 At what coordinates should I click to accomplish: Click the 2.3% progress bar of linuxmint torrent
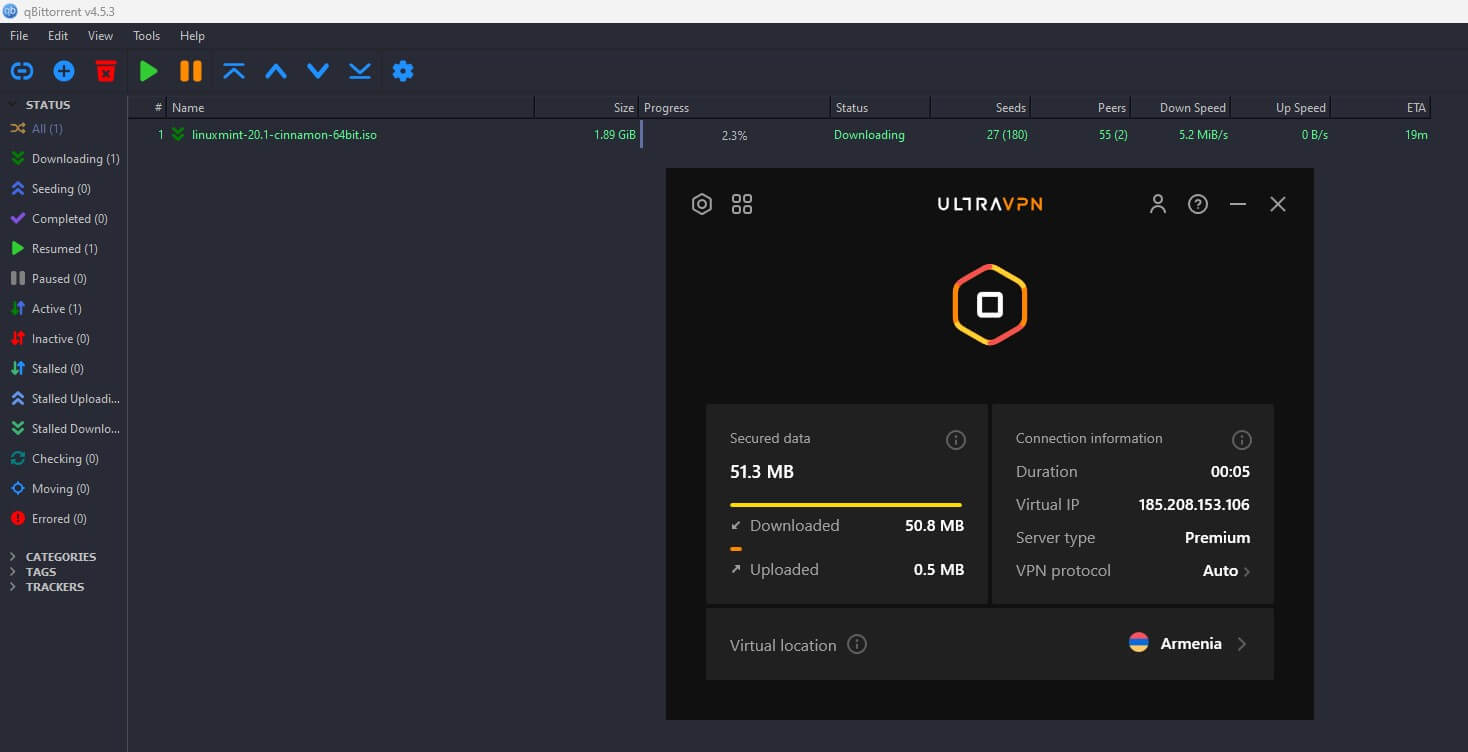click(735, 135)
